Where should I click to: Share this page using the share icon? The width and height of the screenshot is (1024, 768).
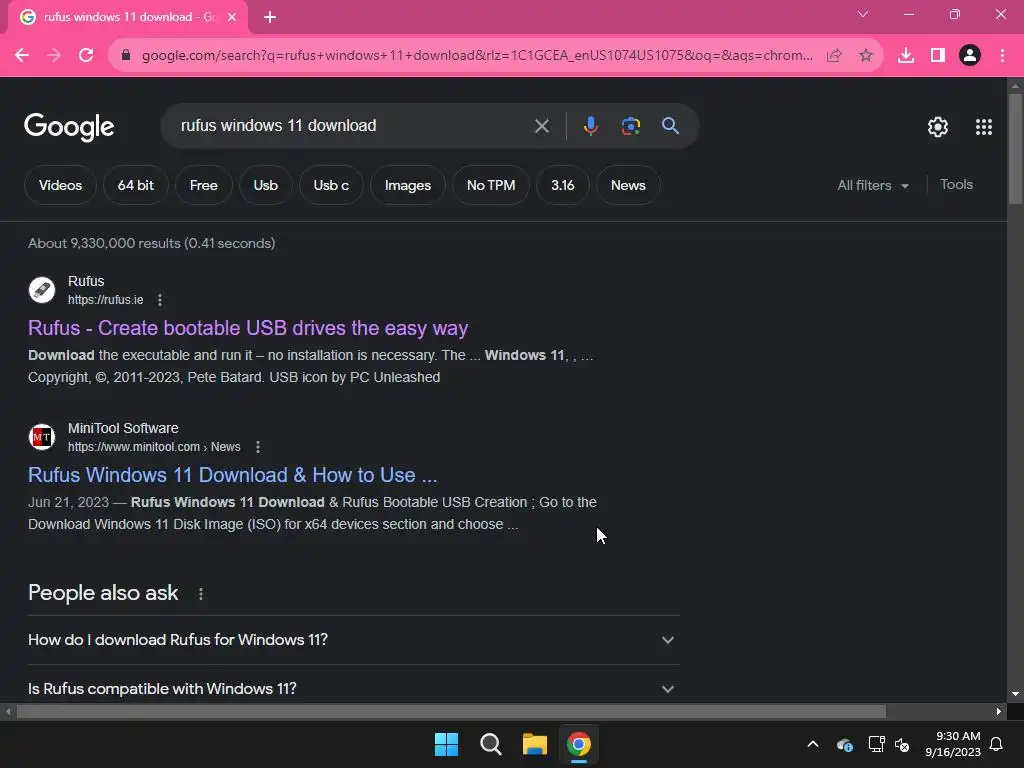834,56
